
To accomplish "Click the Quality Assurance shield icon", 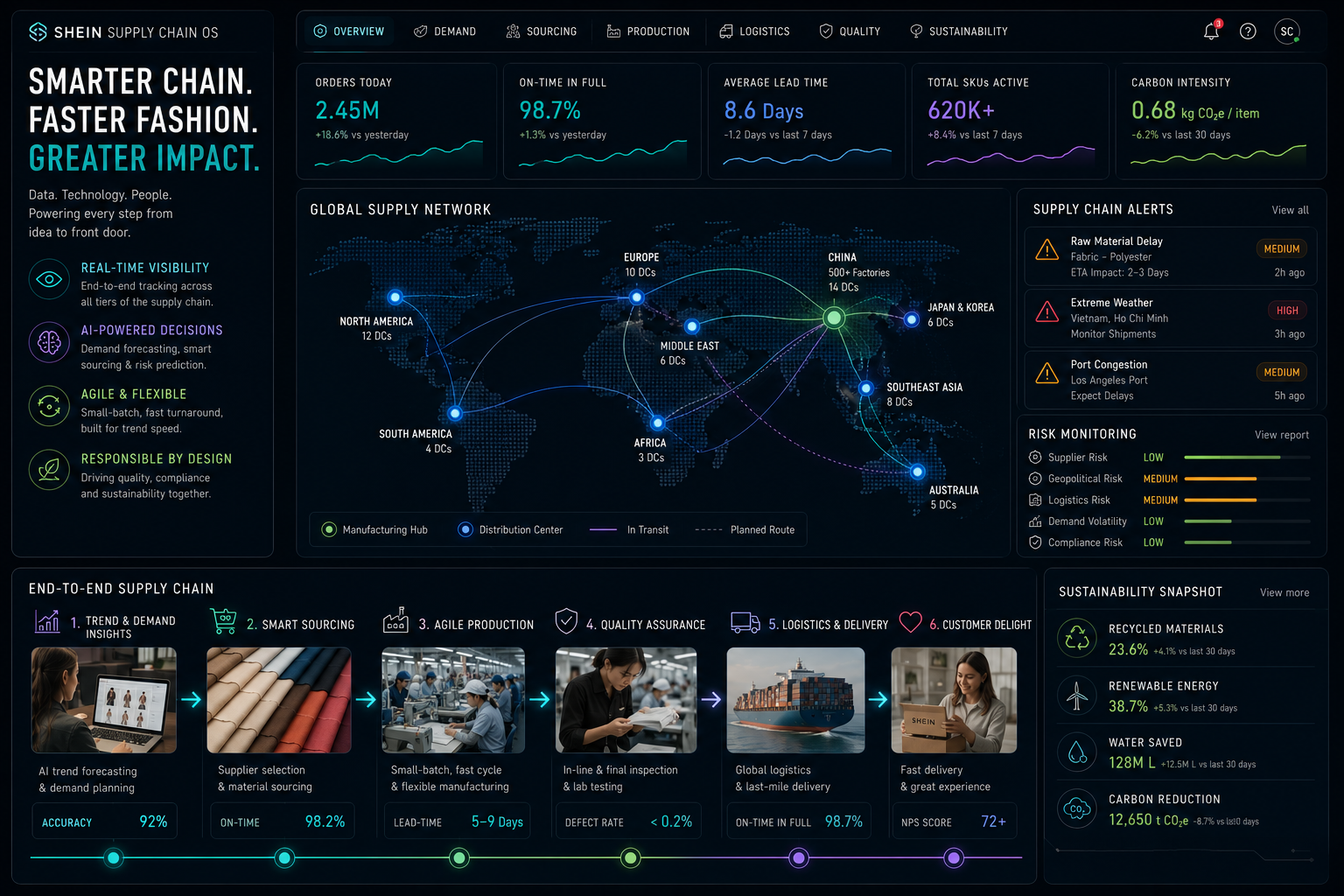I will pyautogui.click(x=567, y=621).
